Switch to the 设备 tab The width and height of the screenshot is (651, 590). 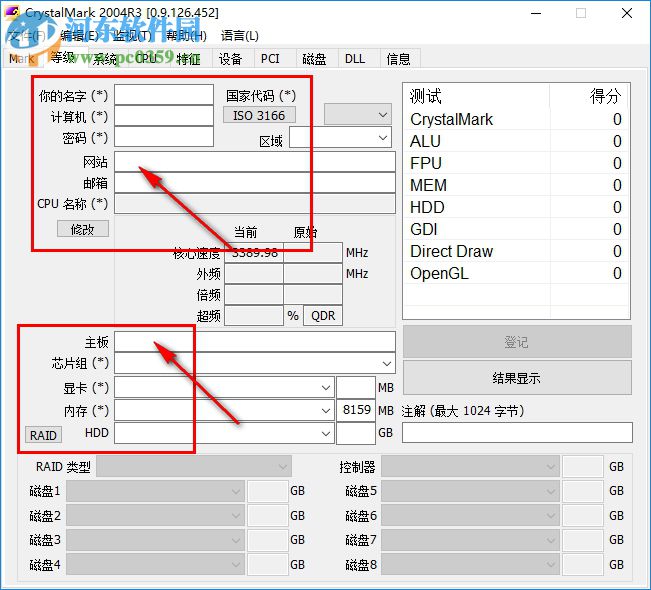coord(230,59)
